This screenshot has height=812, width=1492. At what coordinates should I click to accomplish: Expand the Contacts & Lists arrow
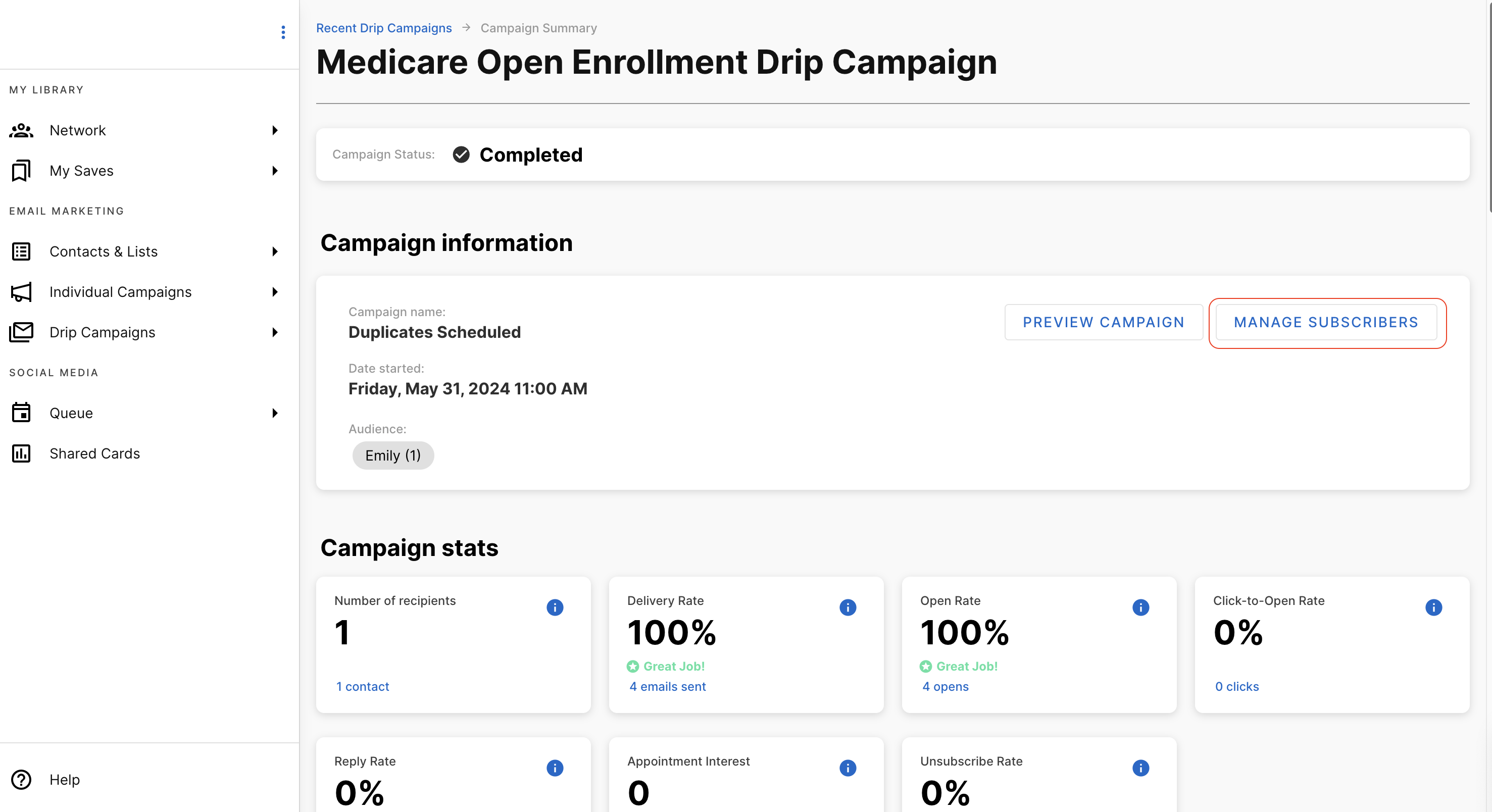(x=275, y=251)
